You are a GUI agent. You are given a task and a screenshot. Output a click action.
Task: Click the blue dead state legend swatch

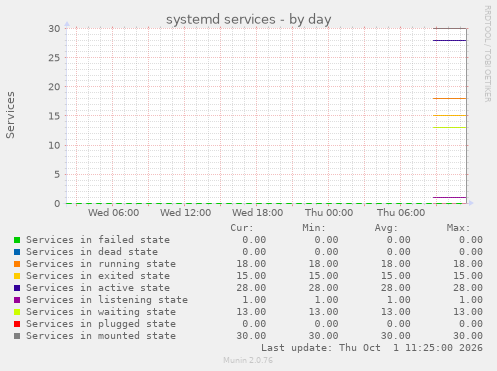17,252
